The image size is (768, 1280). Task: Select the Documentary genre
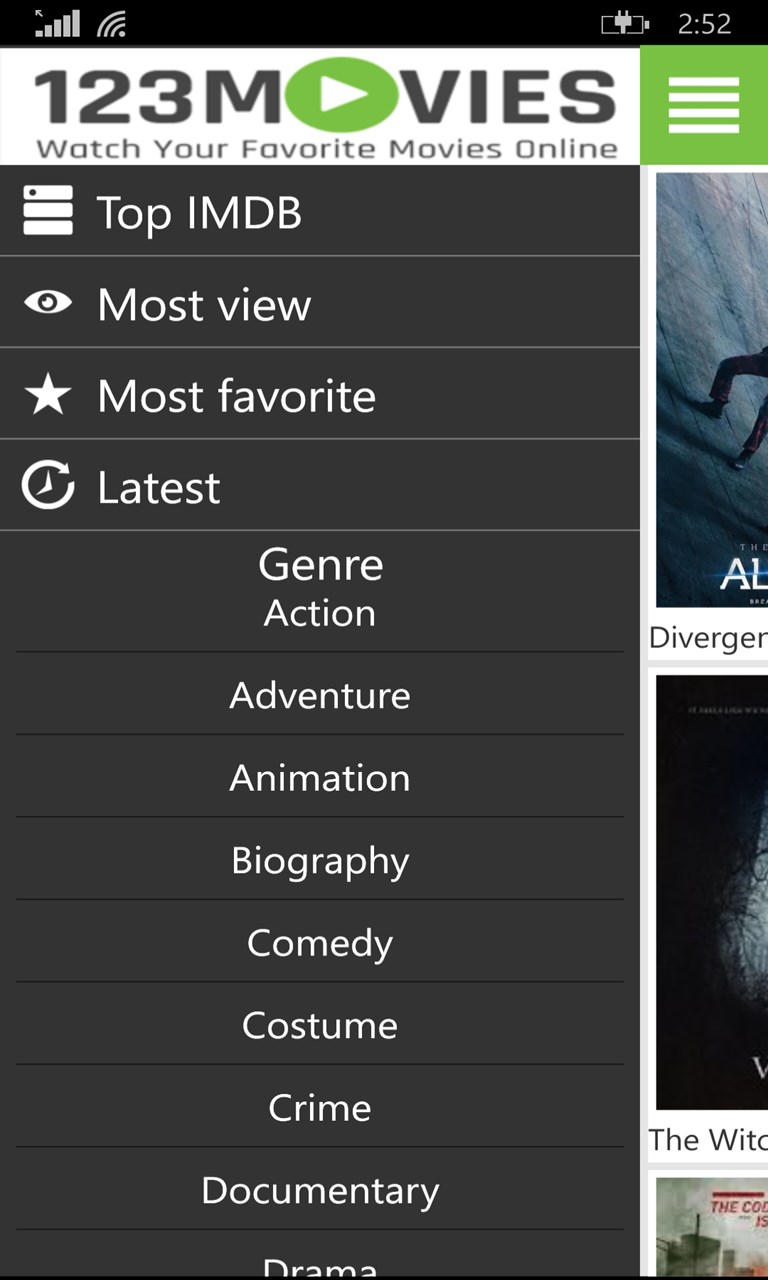tap(320, 1190)
